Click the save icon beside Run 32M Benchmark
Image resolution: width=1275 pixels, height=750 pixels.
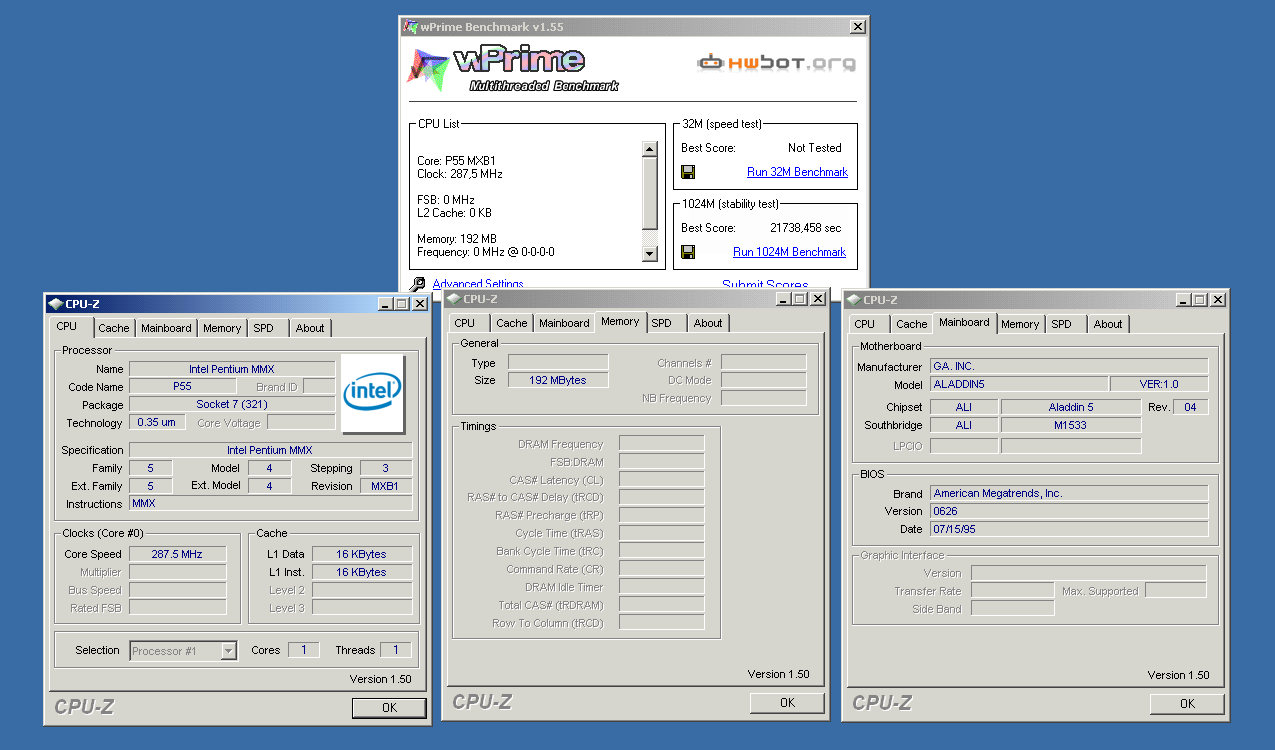point(688,172)
